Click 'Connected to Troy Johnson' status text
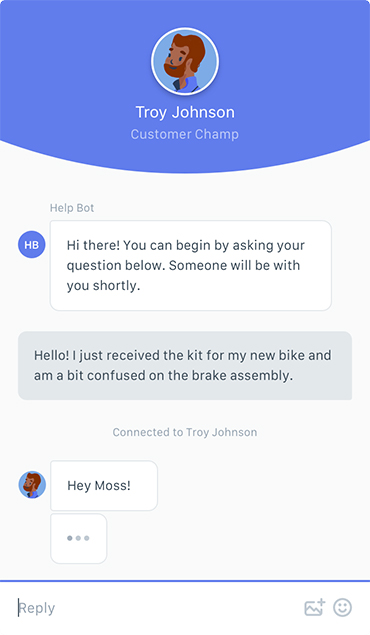This screenshot has height=635, width=370. (x=185, y=432)
